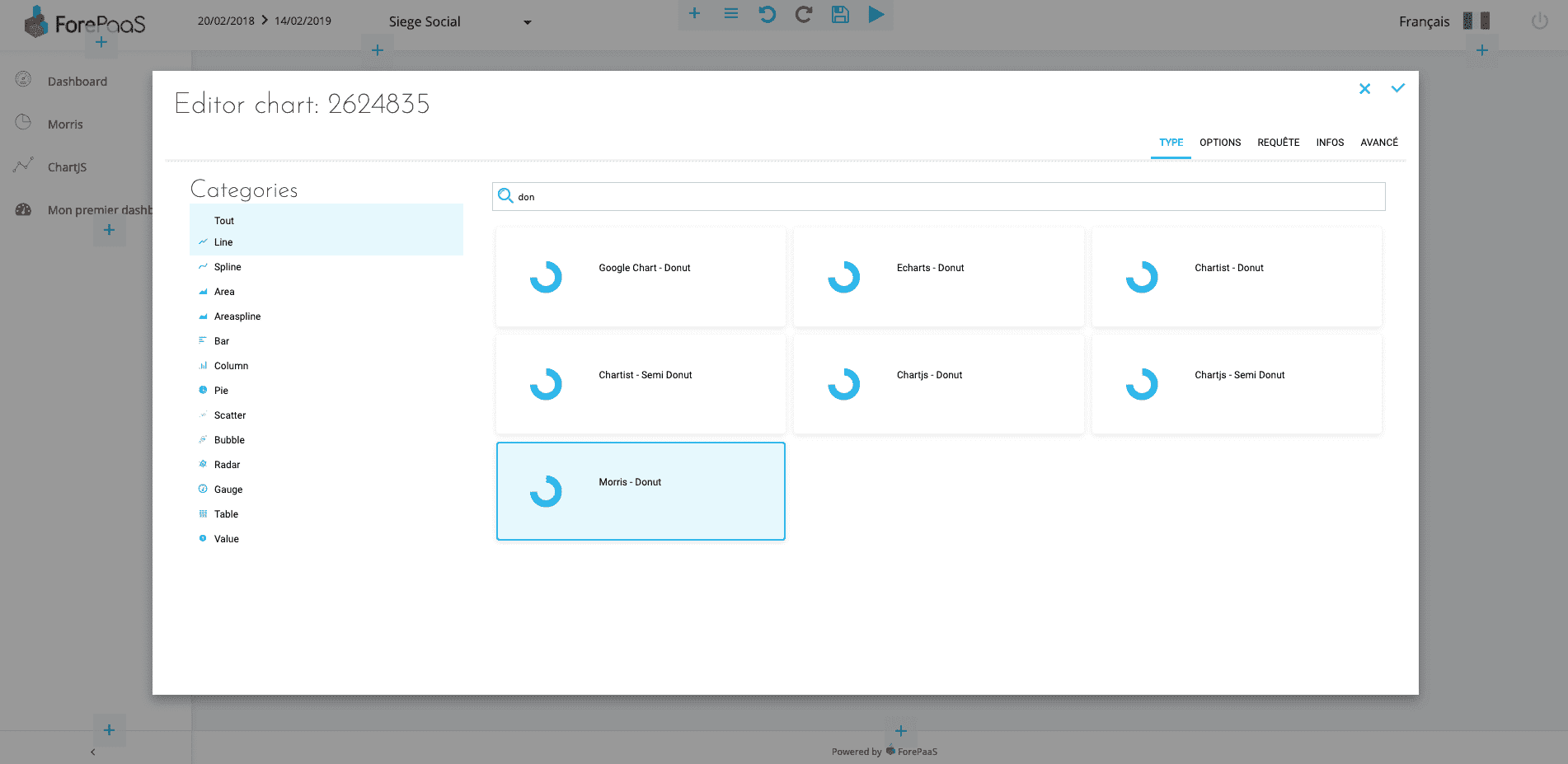Open the Français language selector

[1424, 21]
